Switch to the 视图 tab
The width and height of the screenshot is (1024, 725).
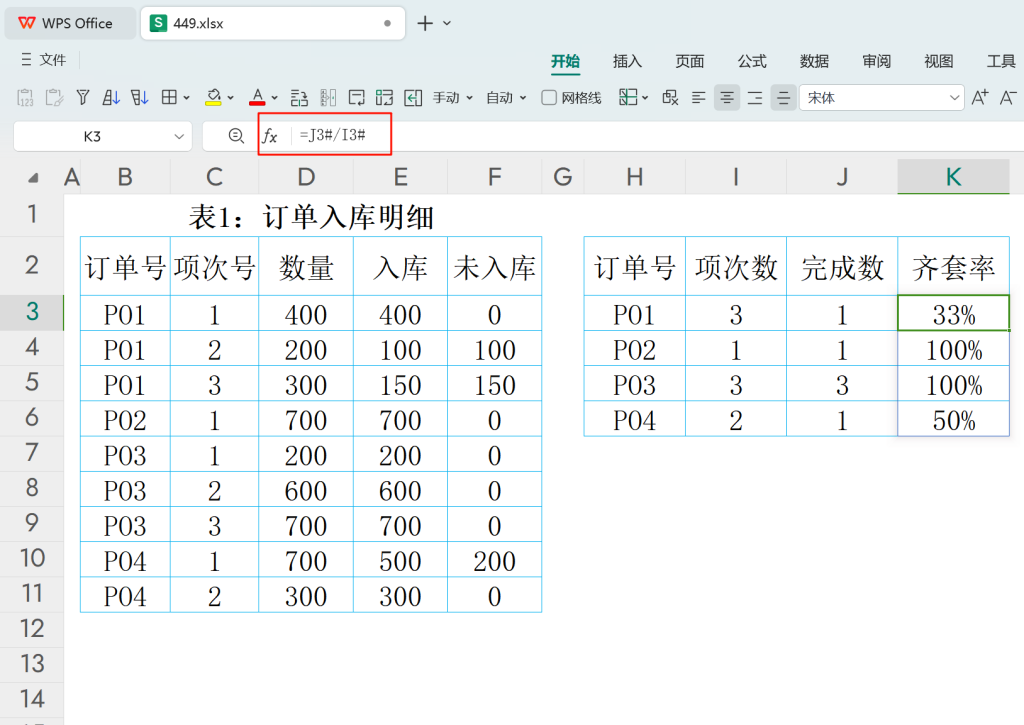(938, 61)
